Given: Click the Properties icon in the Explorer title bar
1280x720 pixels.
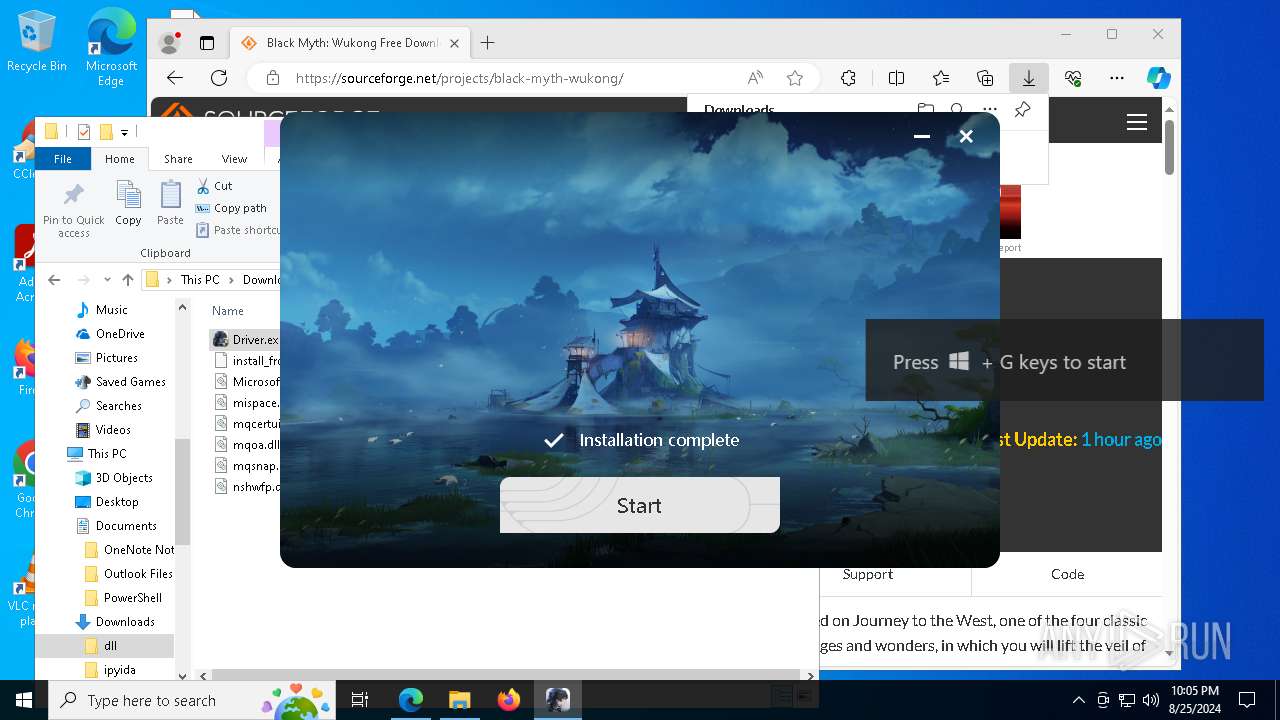Looking at the screenshot, I should point(83,132).
